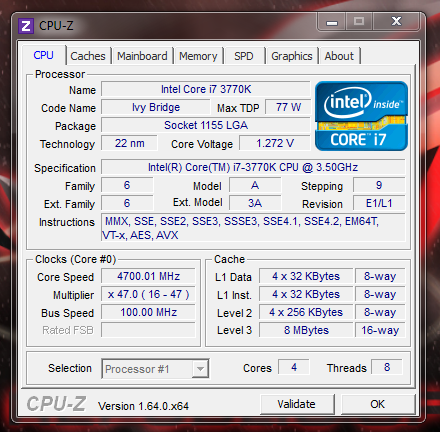Open the Memory tab
This screenshot has width=440, height=432.
198,56
